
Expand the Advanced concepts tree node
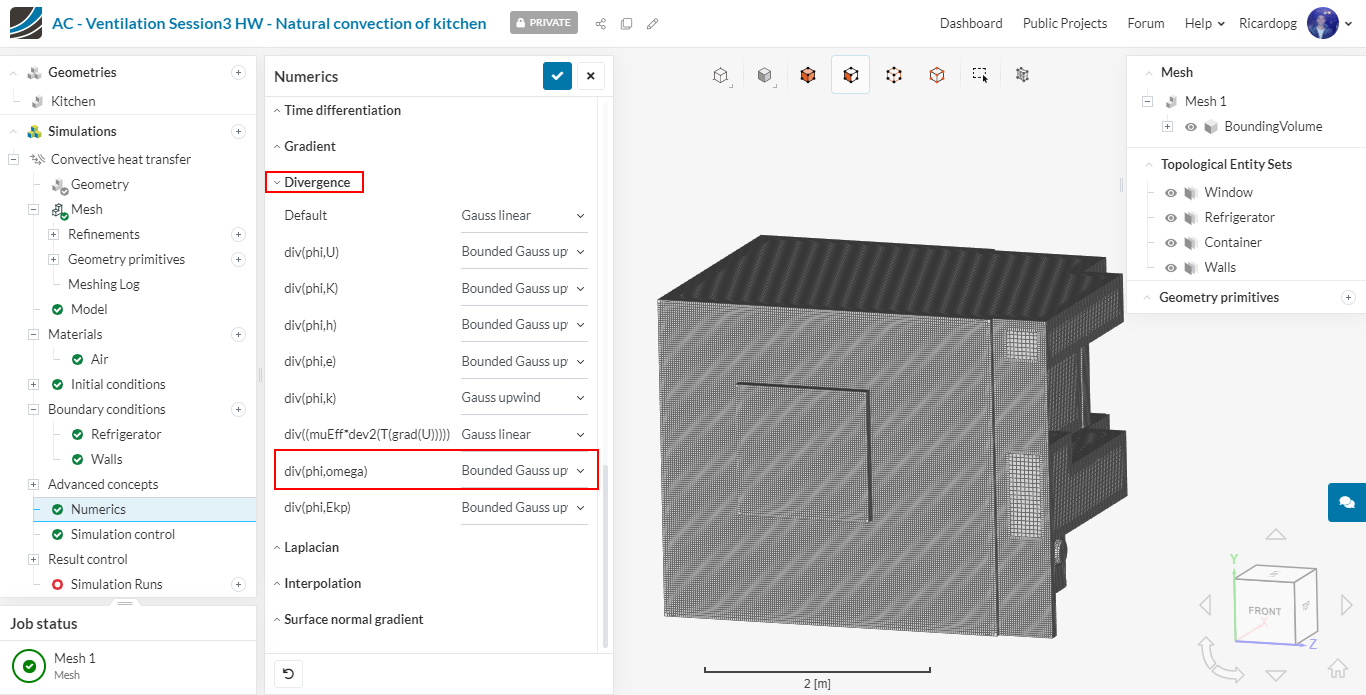pos(33,484)
